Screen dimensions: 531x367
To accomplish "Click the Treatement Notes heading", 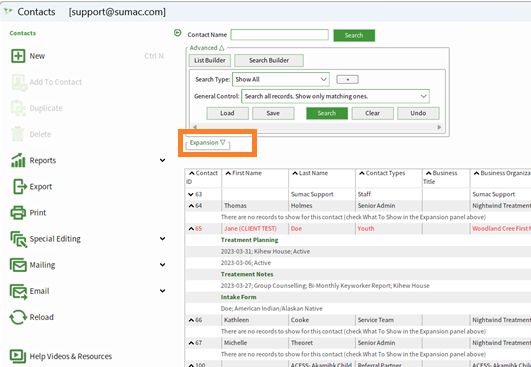I will click(247, 274).
